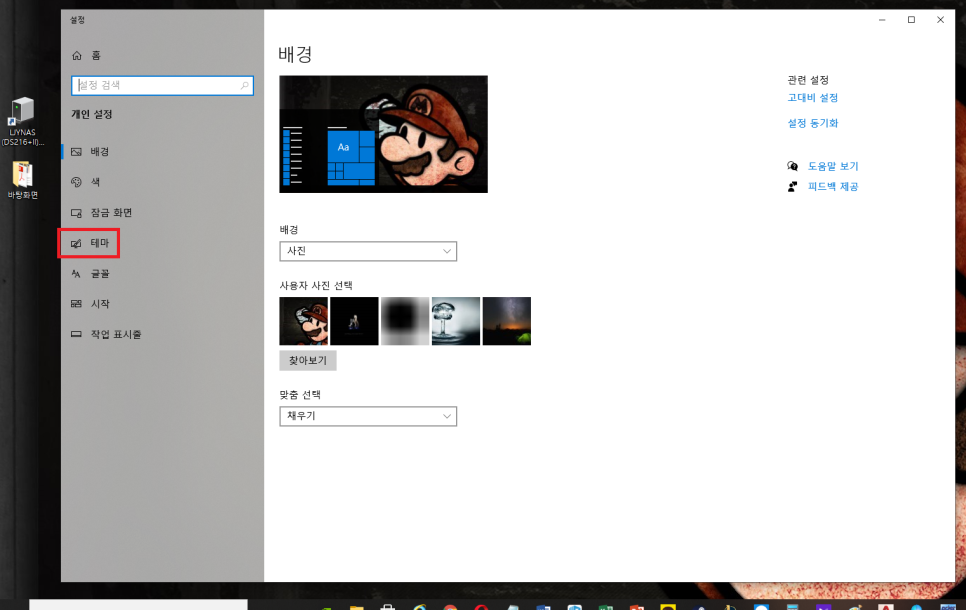This screenshot has height=610, width=966.
Task: Open 작업 표시줄 taskbar settings
Action: click(106, 334)
